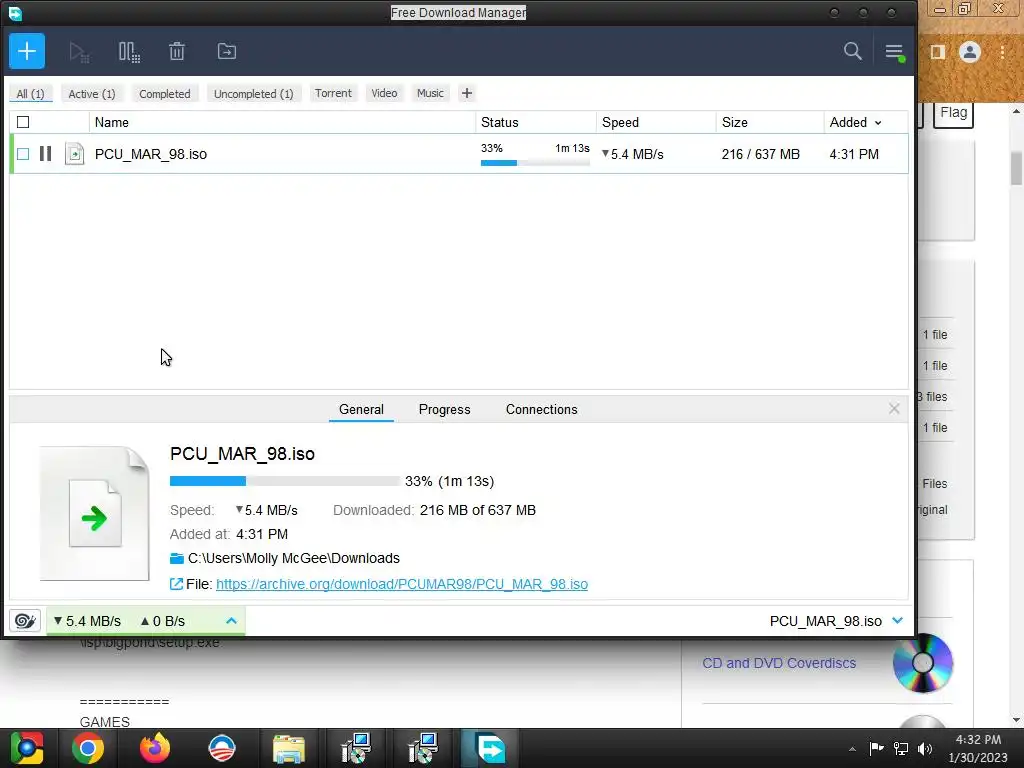
Task: Open the Downloads folder icon in details
Action: click(x=176, y=558)
